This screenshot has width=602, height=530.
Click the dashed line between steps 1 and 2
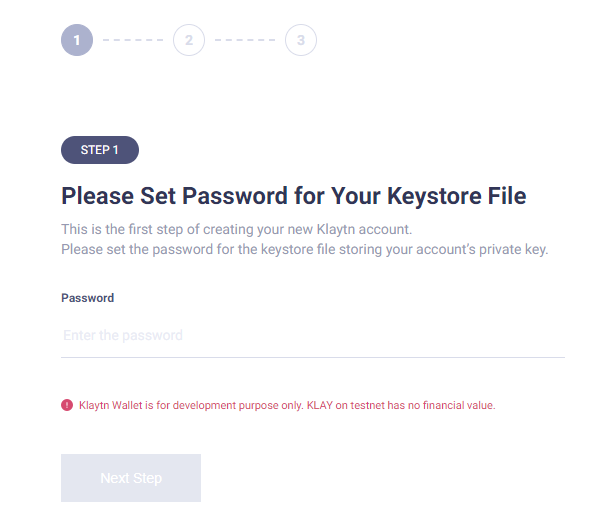(133, 40)
